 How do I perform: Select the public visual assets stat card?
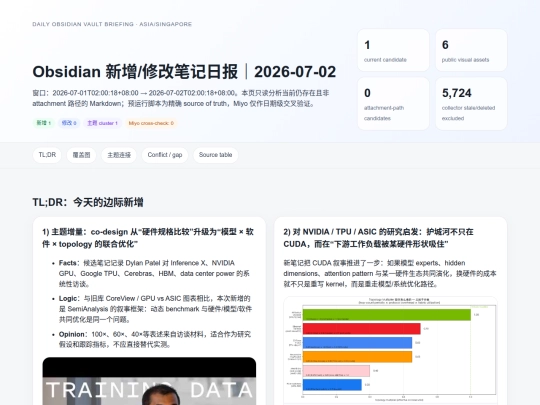point(471,50)
